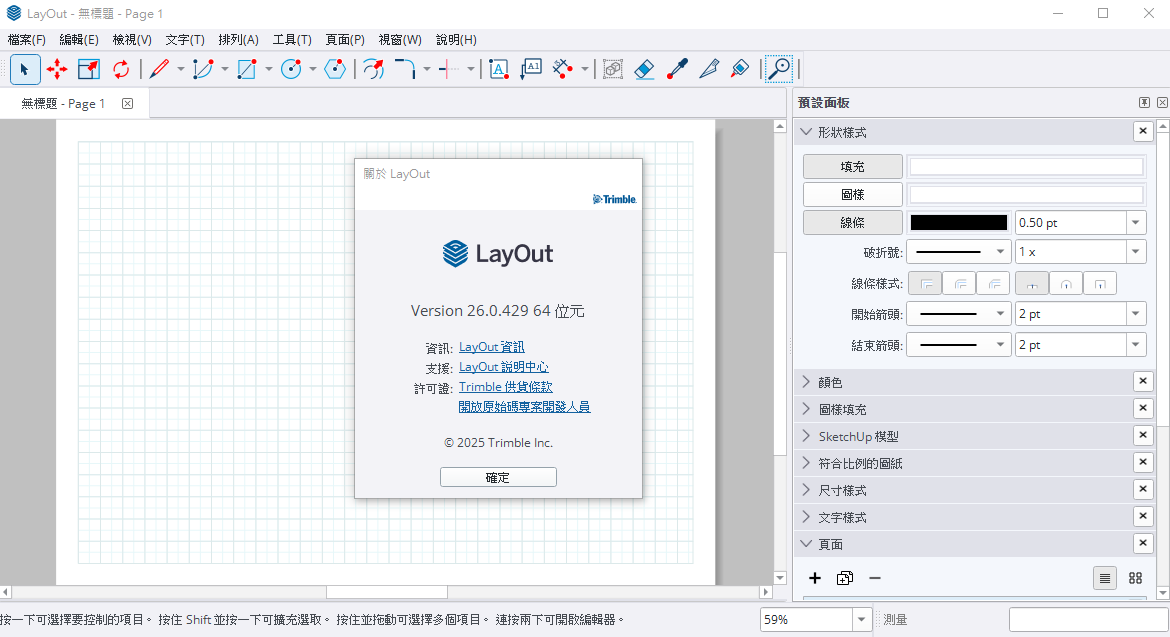This screenshot has width=1170, height=637.
Task: Select the 無標題 - Page 1 document tab
Action: [63, 104]
